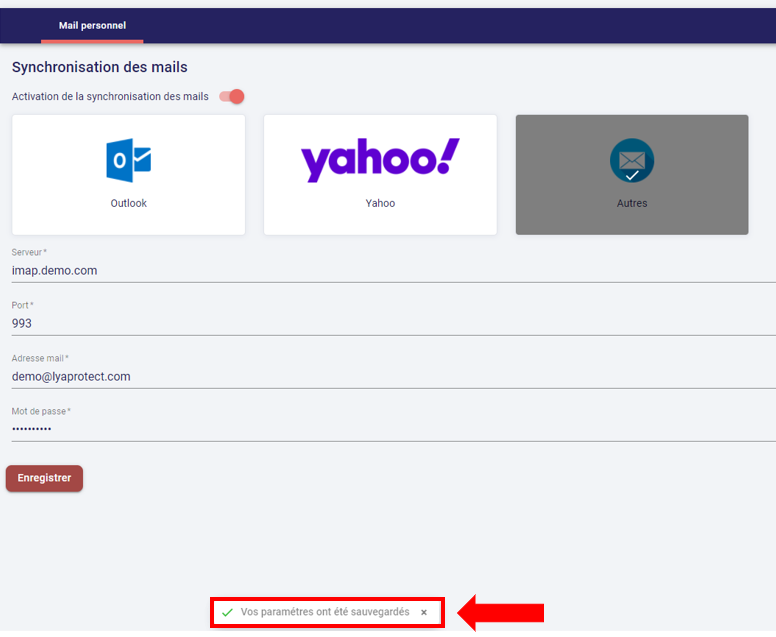Dismiss the saved settings notification
This screenshot has height=637, width=776.
tap(424, 612)
